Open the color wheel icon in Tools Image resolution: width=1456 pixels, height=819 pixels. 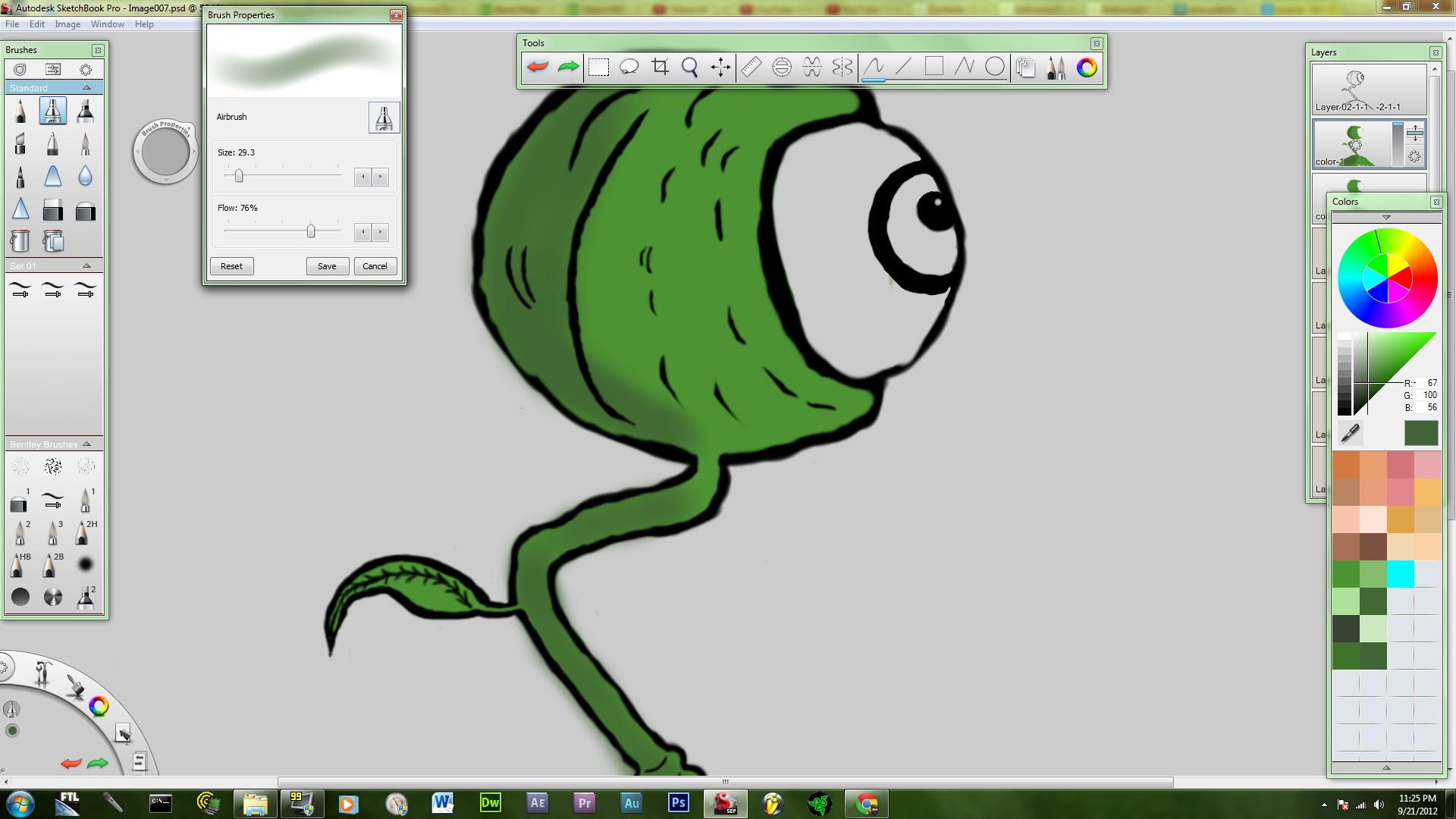click(x=1087, y=67)
